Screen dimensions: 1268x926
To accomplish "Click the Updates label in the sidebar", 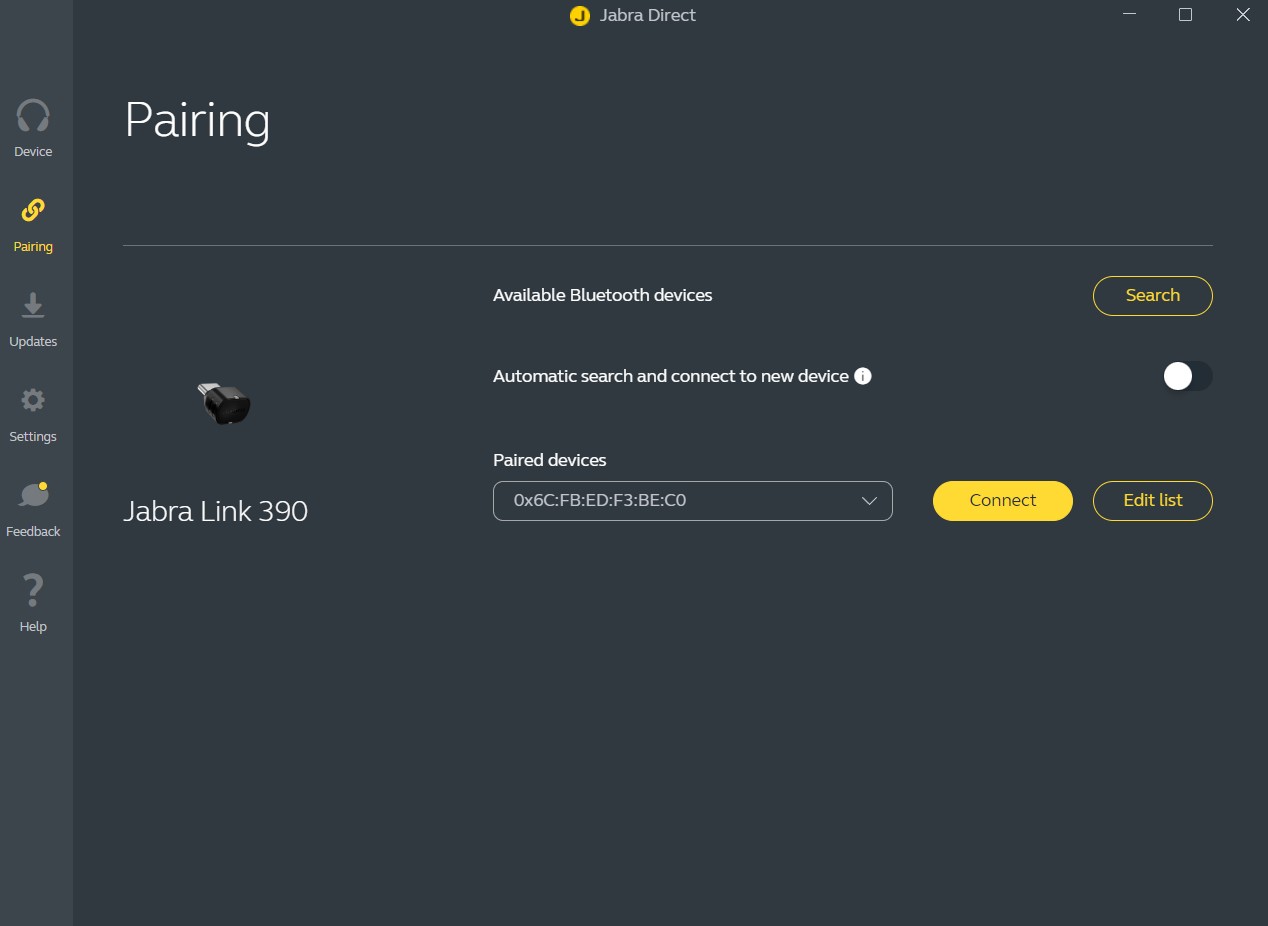I will coord(33,342).
